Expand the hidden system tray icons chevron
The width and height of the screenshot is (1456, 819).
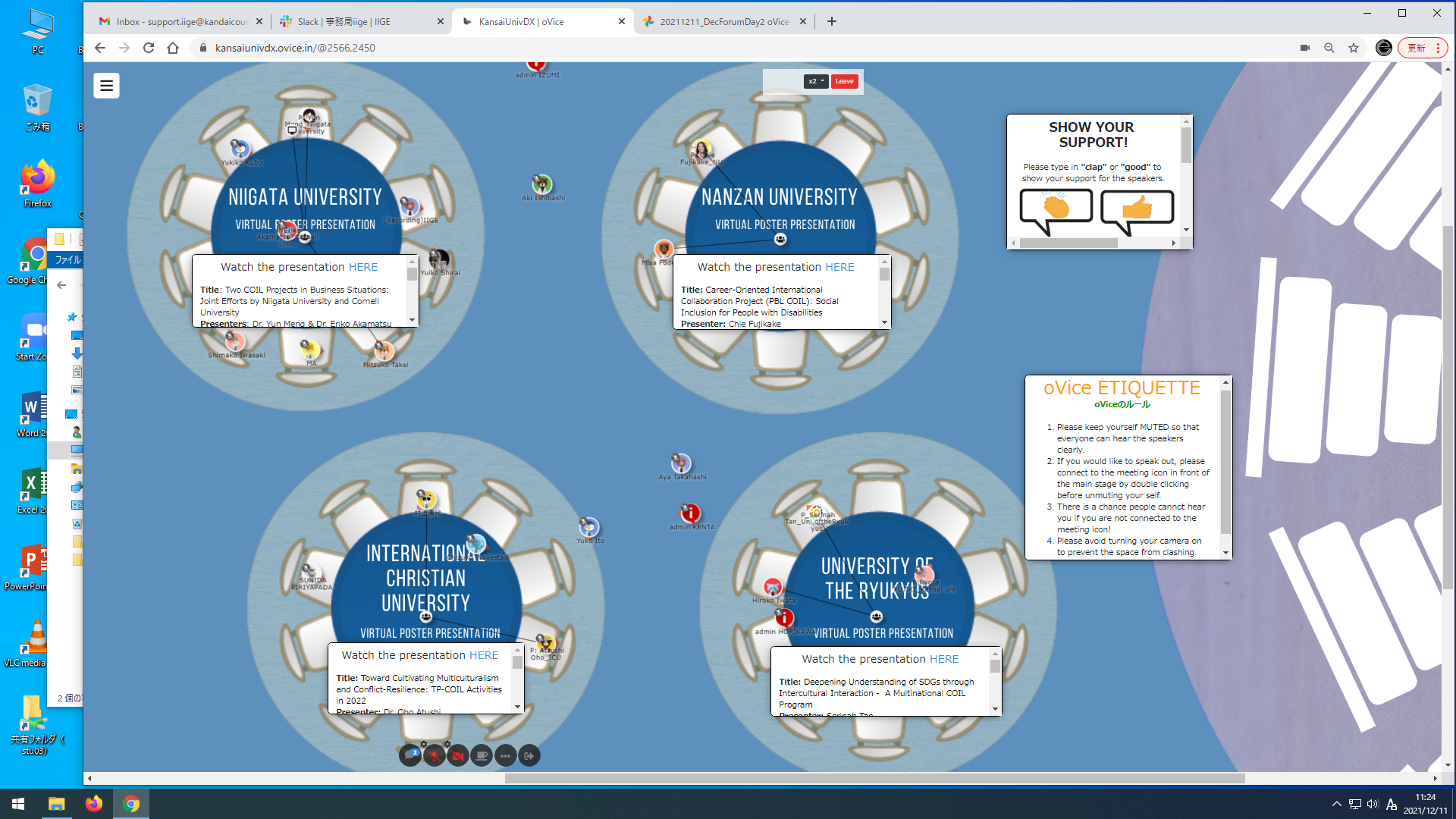click(1336, 804)
